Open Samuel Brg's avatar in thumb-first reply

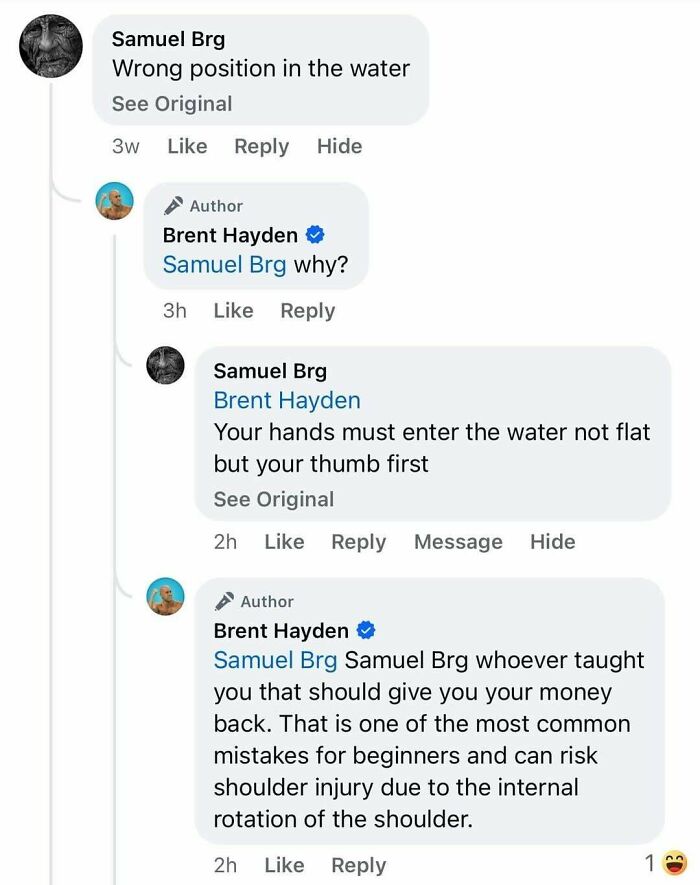click(x=166, y=366)
